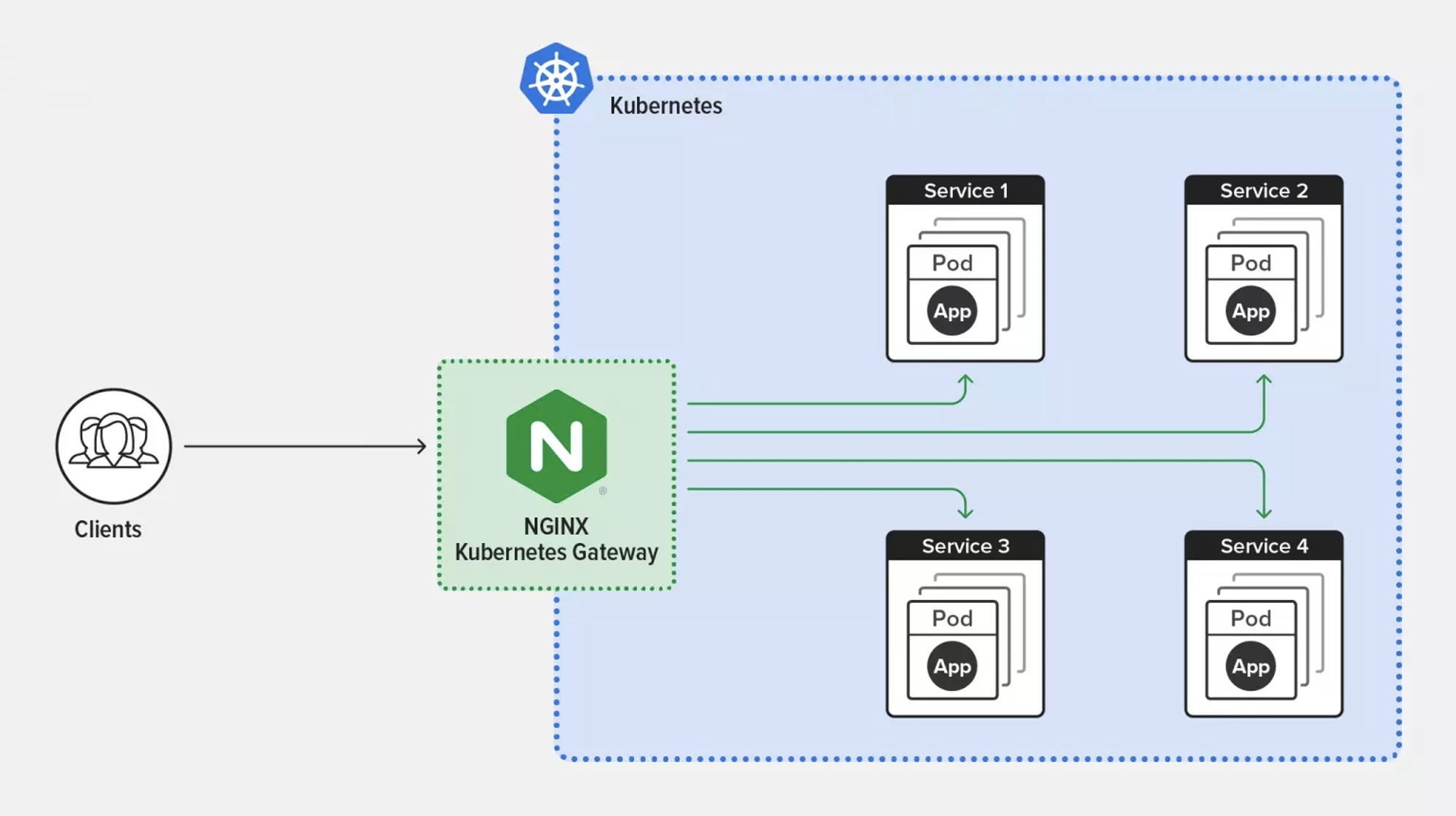The height and width of the screenshot is (816, 1456).
Task: Click the Clients people icon
Action: [x=114, y=445]
